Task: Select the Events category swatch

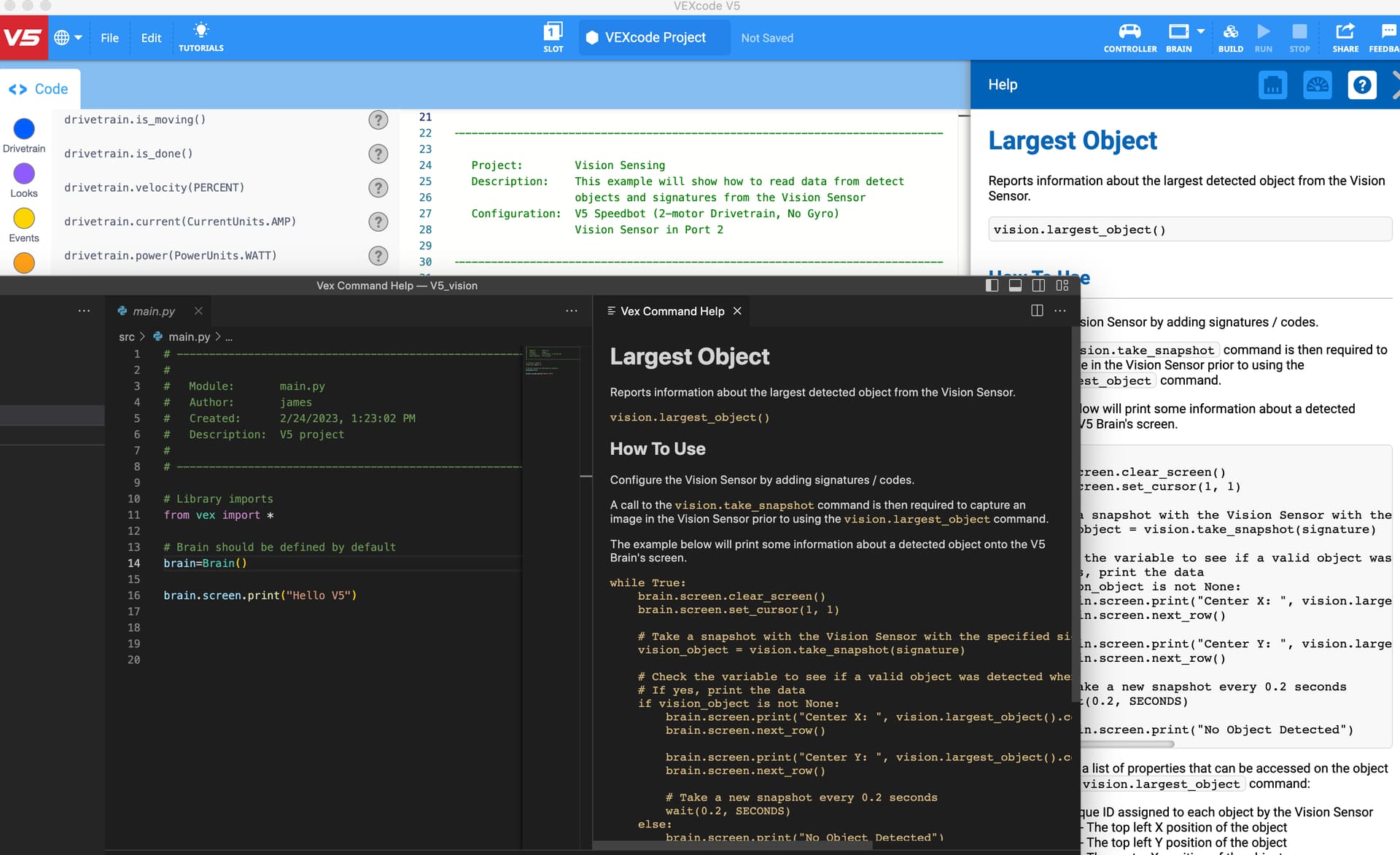Action: tap(24, 218)
